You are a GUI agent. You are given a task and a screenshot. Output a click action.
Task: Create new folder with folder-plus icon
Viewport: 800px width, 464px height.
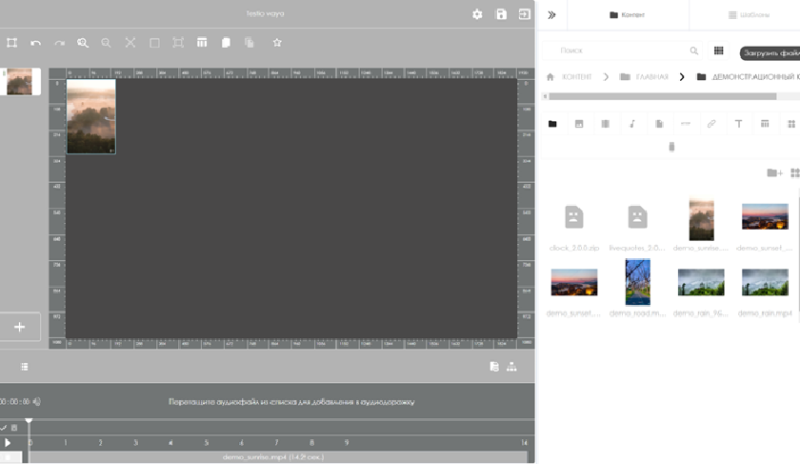[774, 173]
